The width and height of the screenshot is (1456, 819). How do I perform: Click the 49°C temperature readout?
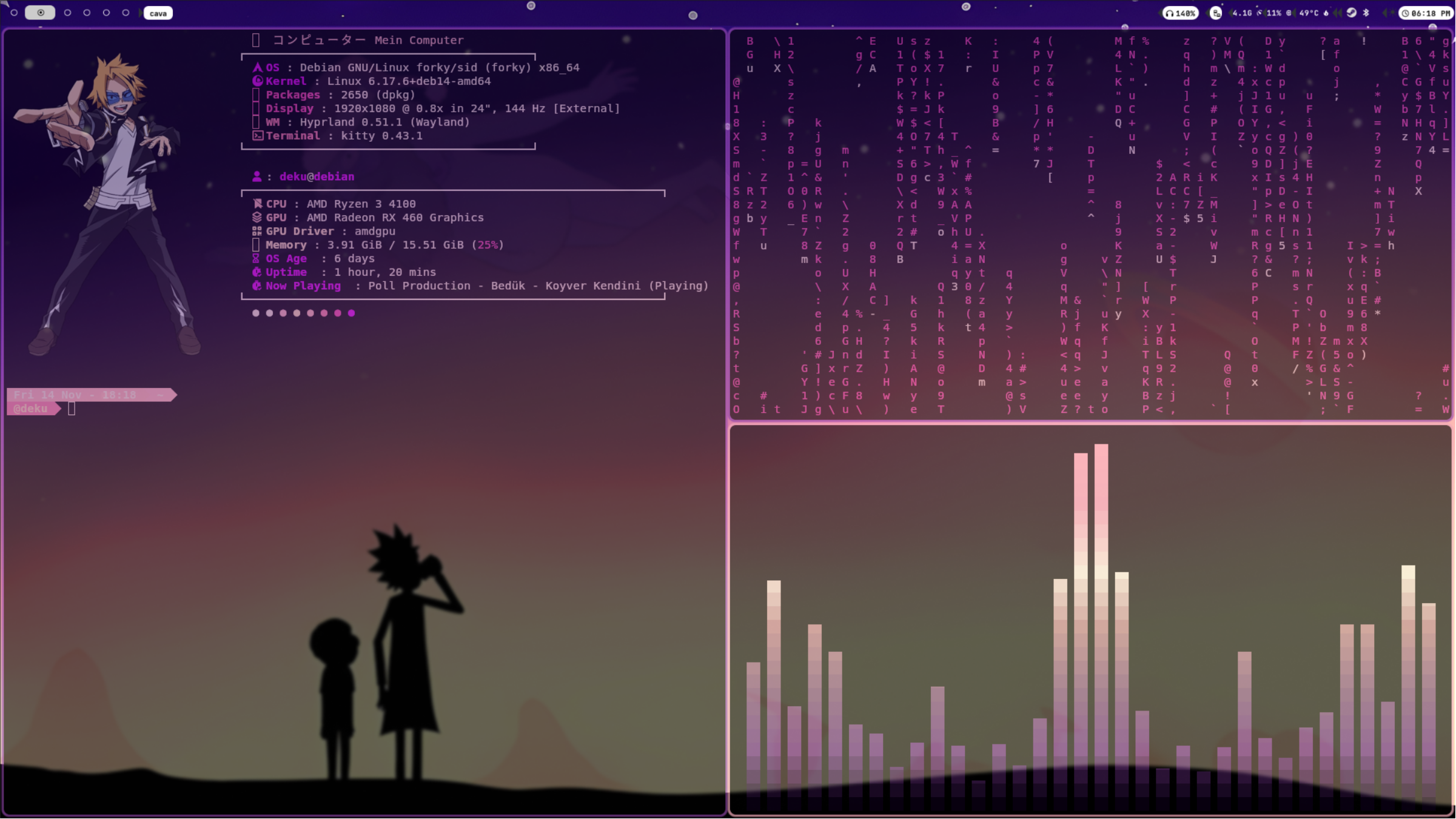(x=1309, y=13)
